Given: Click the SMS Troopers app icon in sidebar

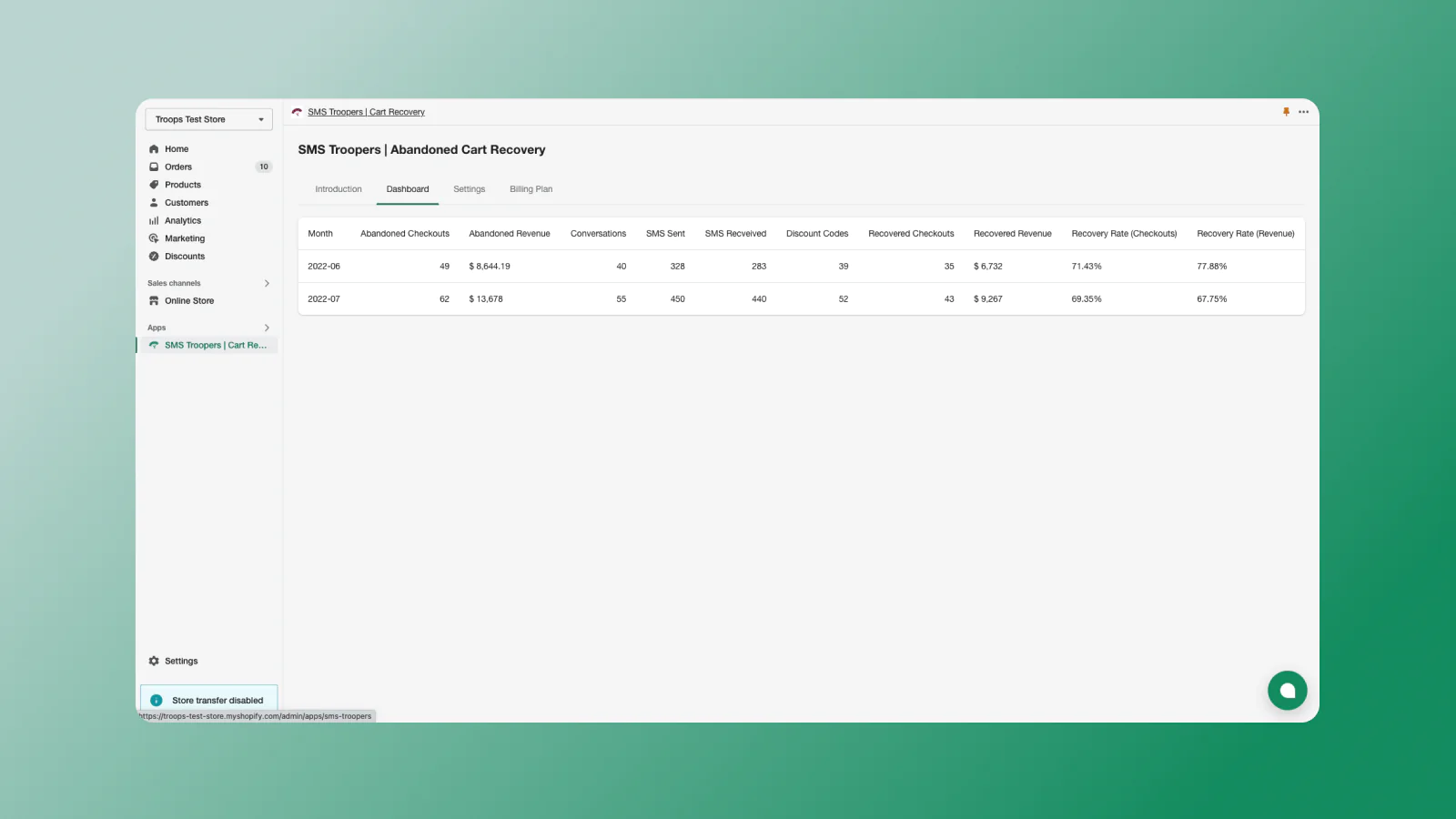Looking at the screenshot, I should click(154, 345).
